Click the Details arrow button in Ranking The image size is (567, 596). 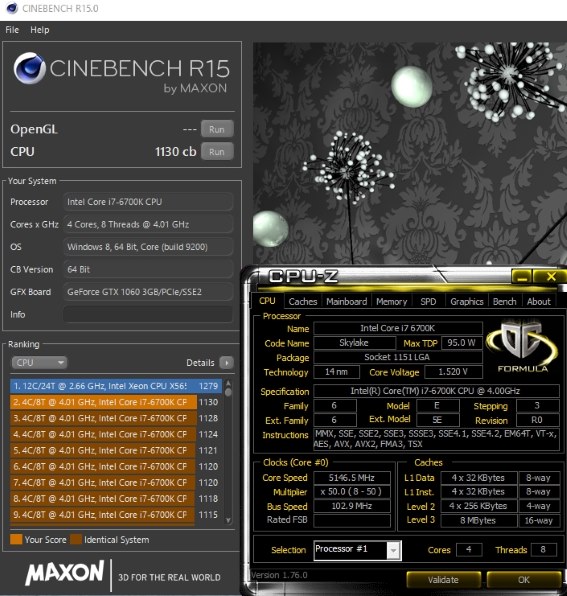click(x=226, y=363)
